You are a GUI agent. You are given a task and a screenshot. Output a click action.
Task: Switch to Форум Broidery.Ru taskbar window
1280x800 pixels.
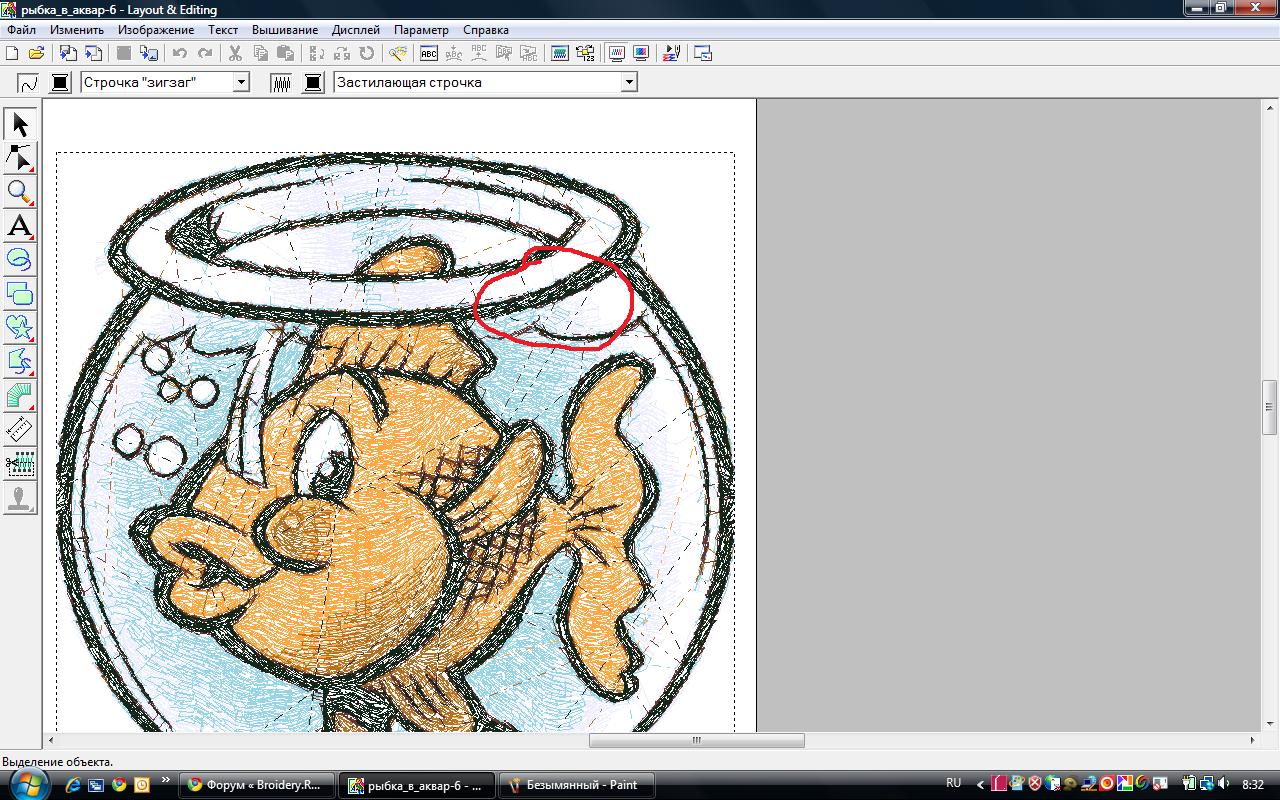pos(256,785)
